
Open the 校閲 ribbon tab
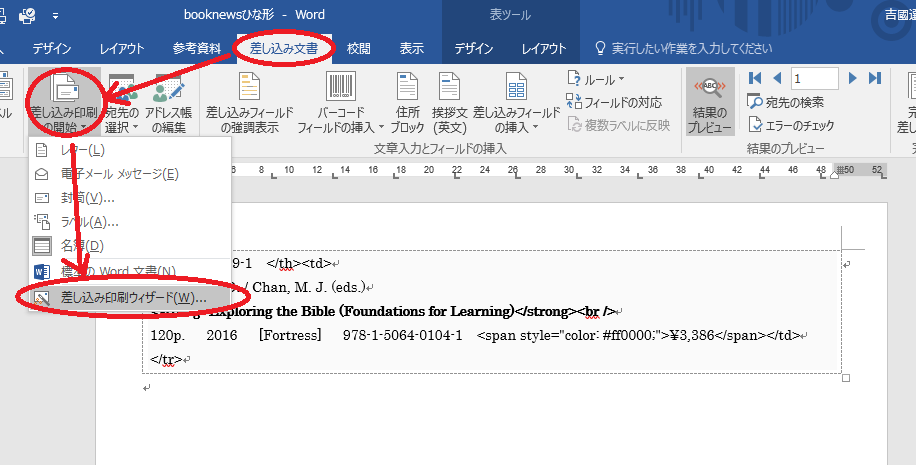(x=359, y=49)
